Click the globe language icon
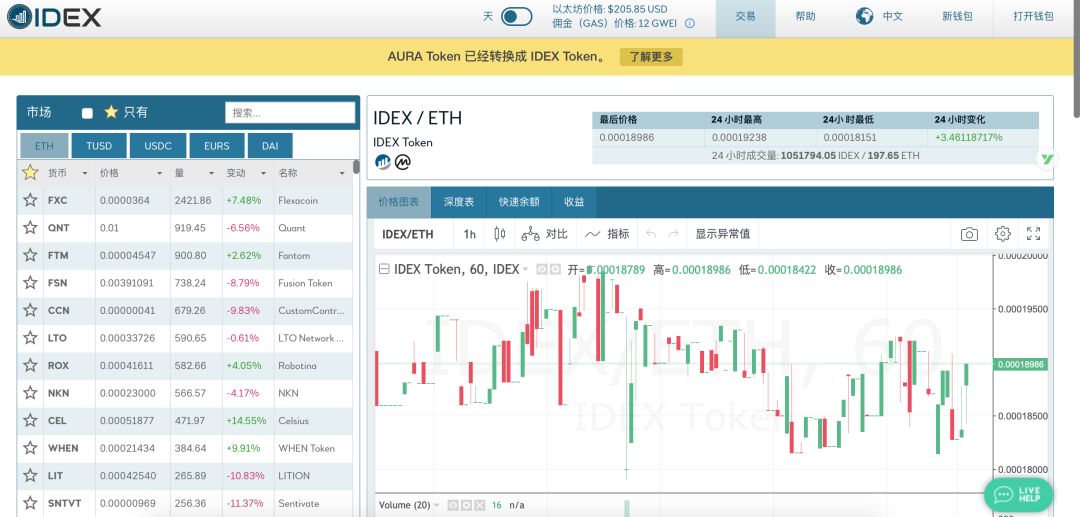This screenshot has width=1080, height=517. (864, 17)
